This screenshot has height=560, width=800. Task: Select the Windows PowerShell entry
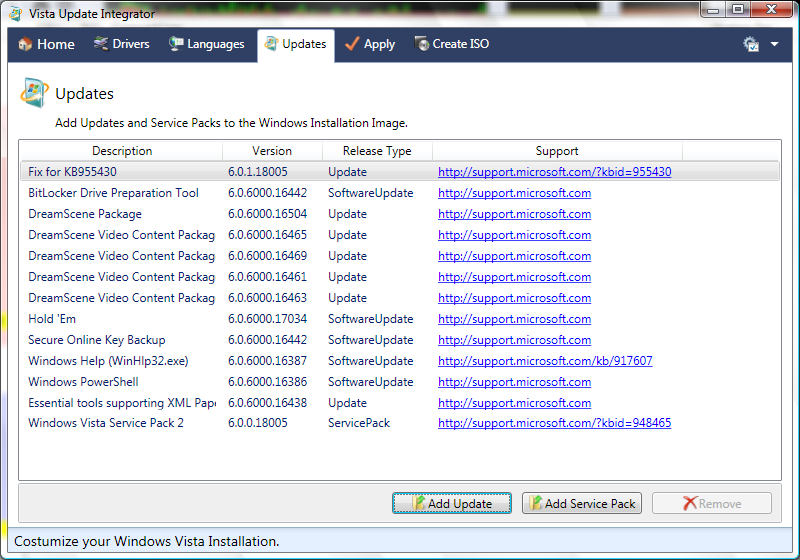click(400, 381)
